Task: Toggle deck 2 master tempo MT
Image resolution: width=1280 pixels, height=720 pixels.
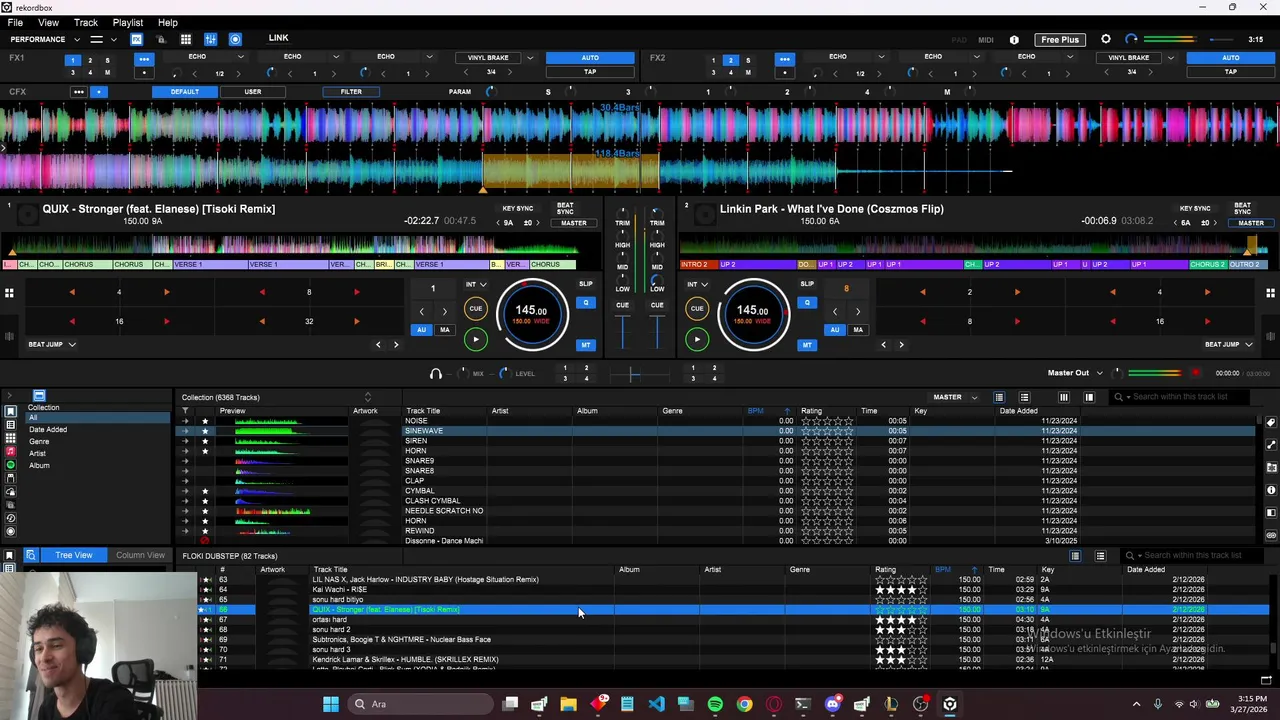Action: point(807,345)
